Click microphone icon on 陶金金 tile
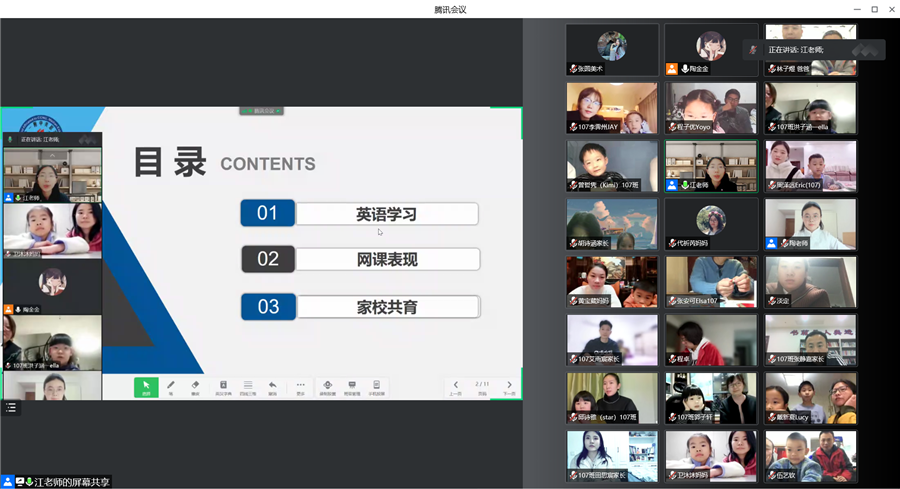The image size is (900, 489). (x=685, y=69)
